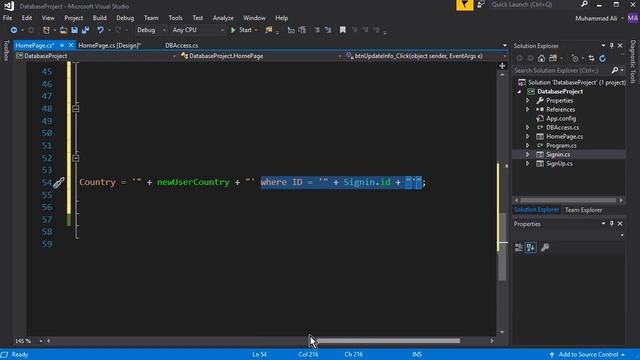This screenshot has width=640, height=360.
Task: Click the bookmark toolbar icon
Action: pyautogui.click(x=342, y=30)
